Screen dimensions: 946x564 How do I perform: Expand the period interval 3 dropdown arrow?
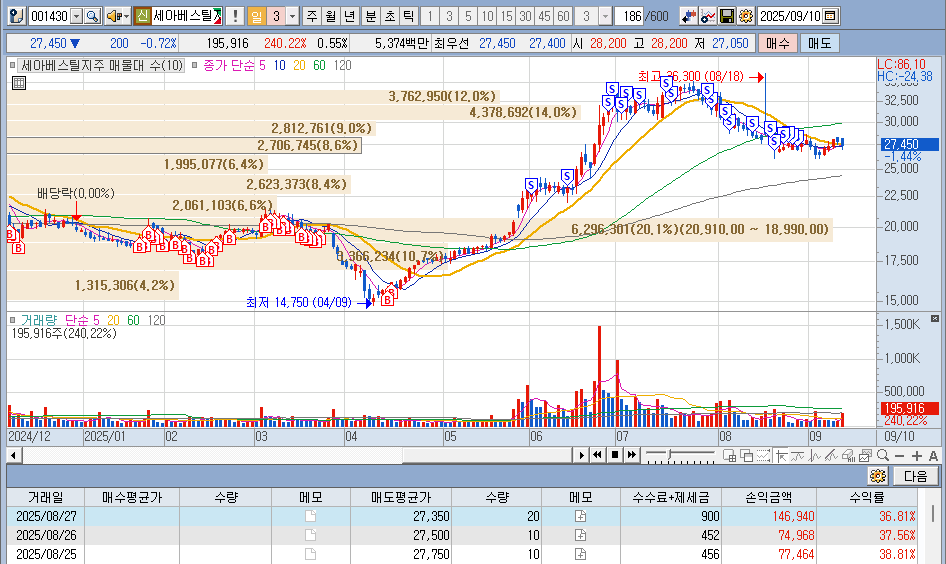click(x=293, y=16)
